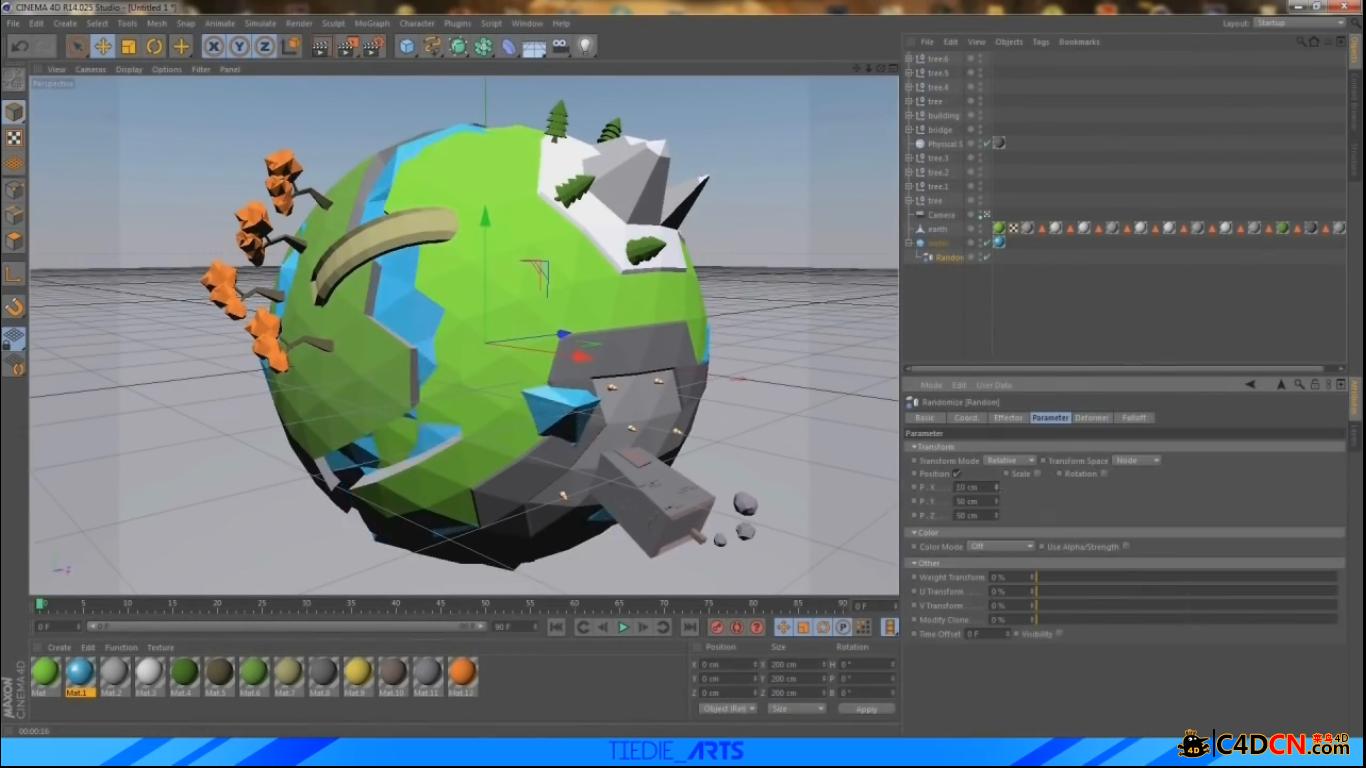Open the spline pen tool group
This screenshot has height=768, width=1366.
[433, 46]
